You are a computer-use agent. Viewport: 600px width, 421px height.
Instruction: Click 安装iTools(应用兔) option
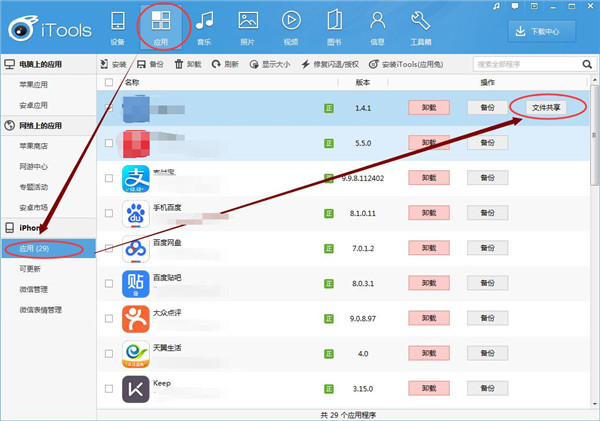tap(406, 64)
